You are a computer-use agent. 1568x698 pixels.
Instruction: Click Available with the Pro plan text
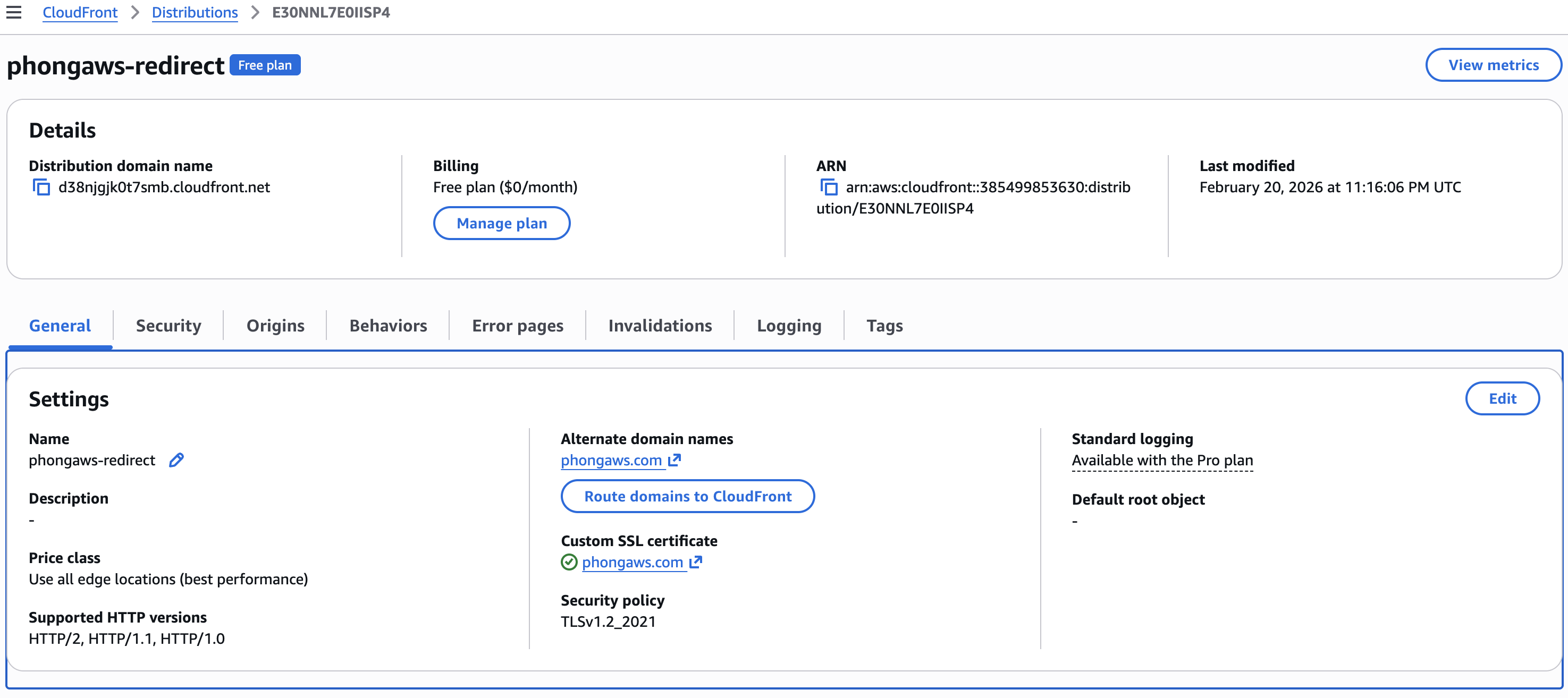tap(1162, 460)
